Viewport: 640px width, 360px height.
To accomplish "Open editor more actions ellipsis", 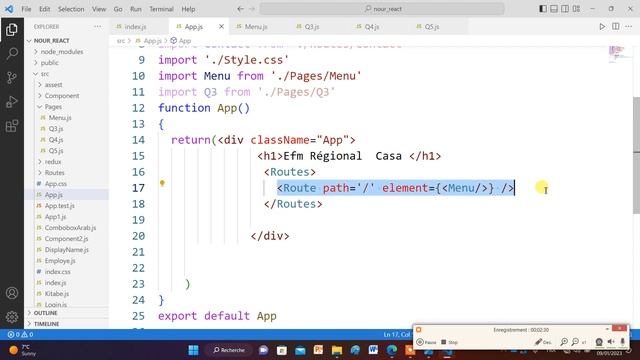I will pyautogui.click(x=629, y=27).
